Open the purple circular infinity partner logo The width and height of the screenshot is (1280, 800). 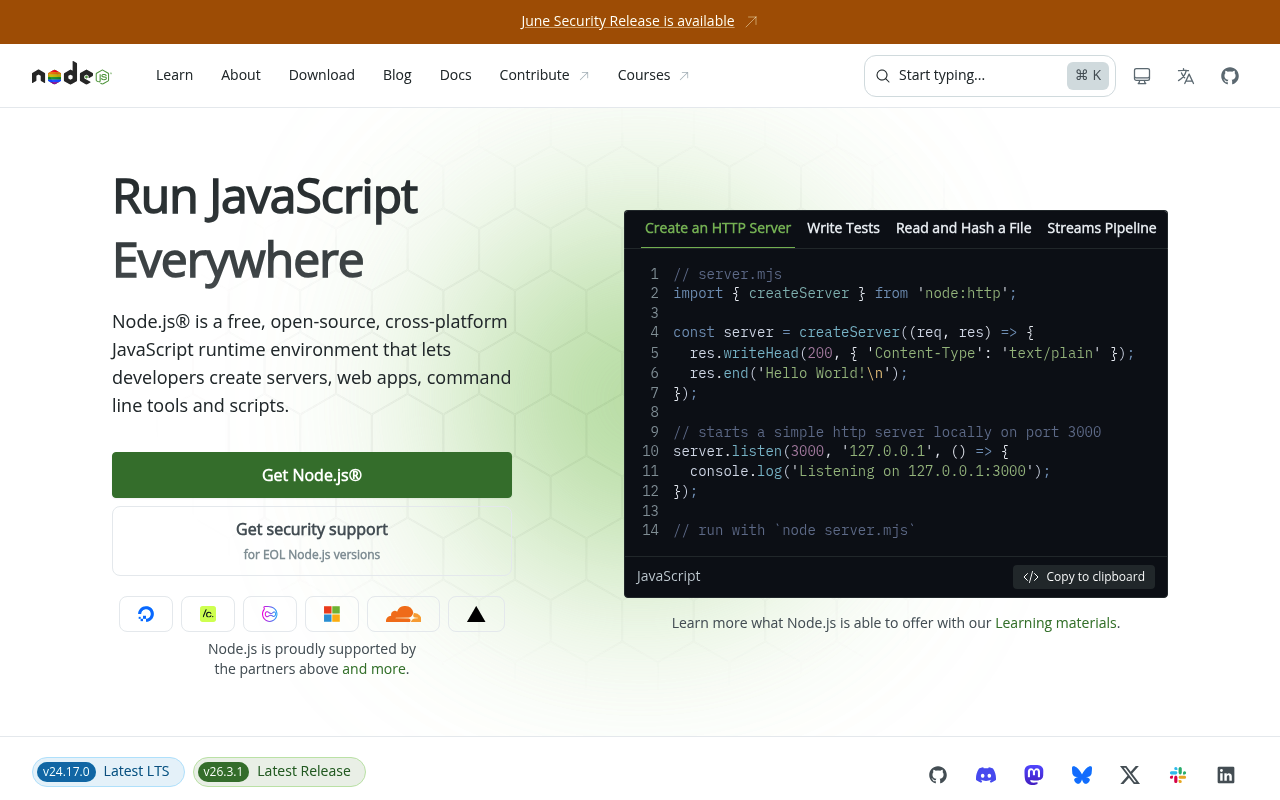click(x=270, y=614)
